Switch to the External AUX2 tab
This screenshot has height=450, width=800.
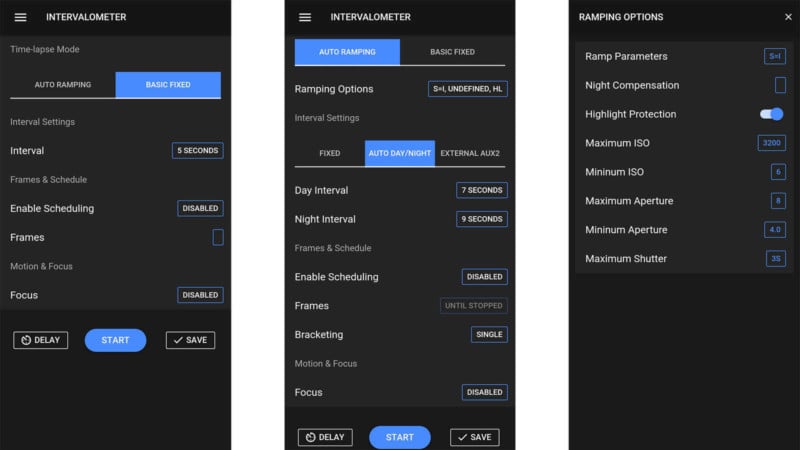(x=470, y=154)
